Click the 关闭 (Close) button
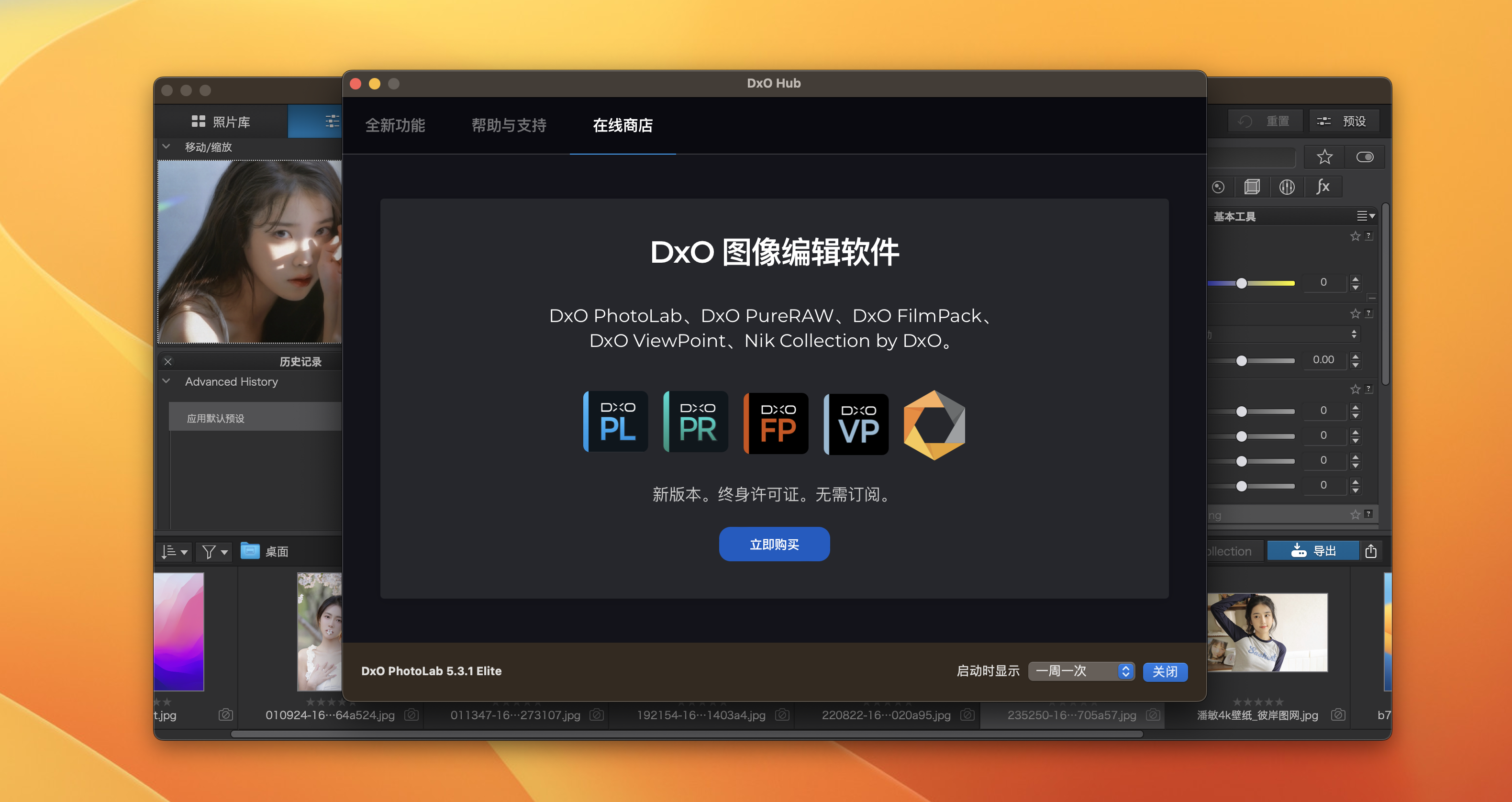The width and height of the screenshot is (1512, 802). point(1165,672)
